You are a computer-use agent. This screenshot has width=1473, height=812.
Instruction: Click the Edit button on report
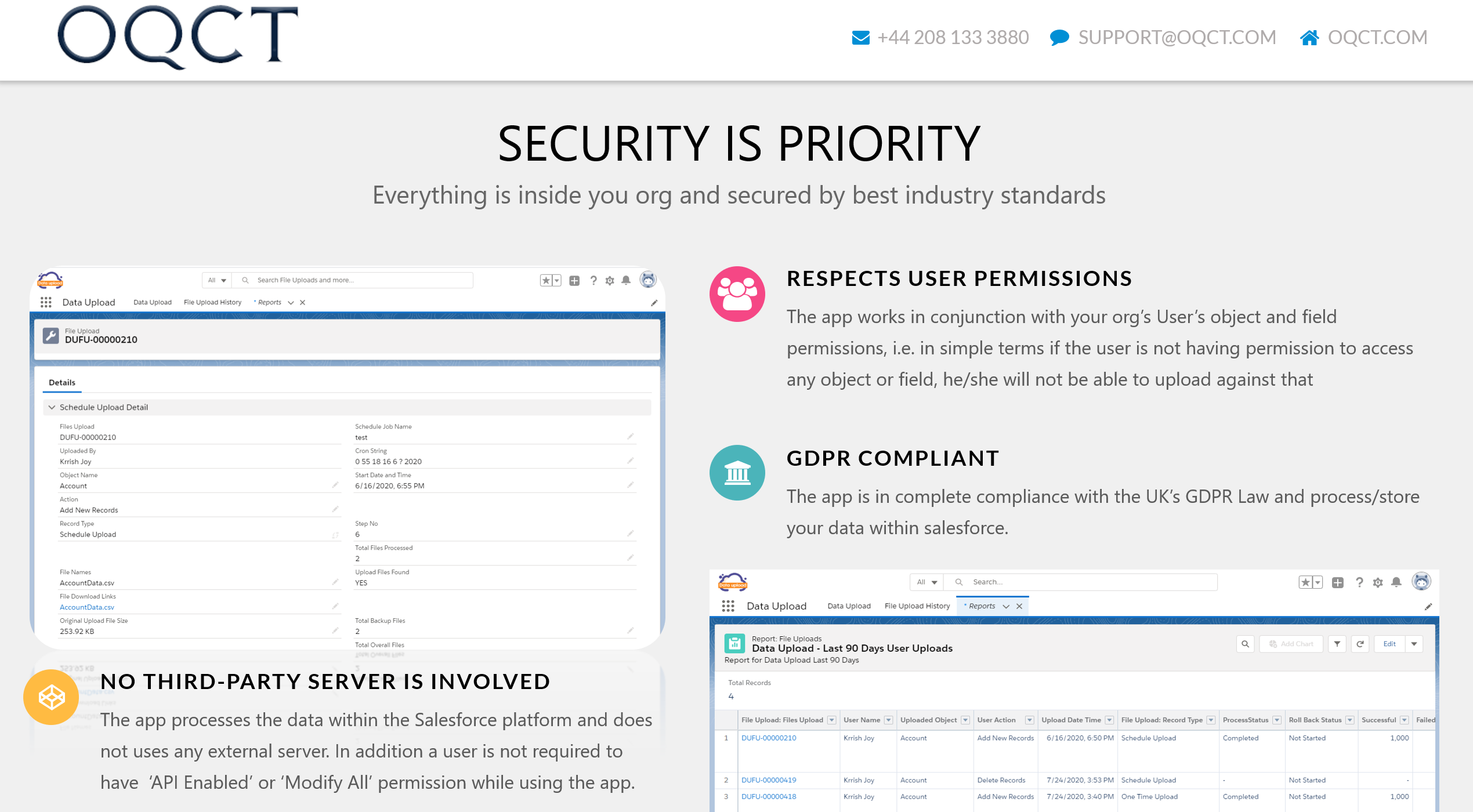click(1389, 644)
